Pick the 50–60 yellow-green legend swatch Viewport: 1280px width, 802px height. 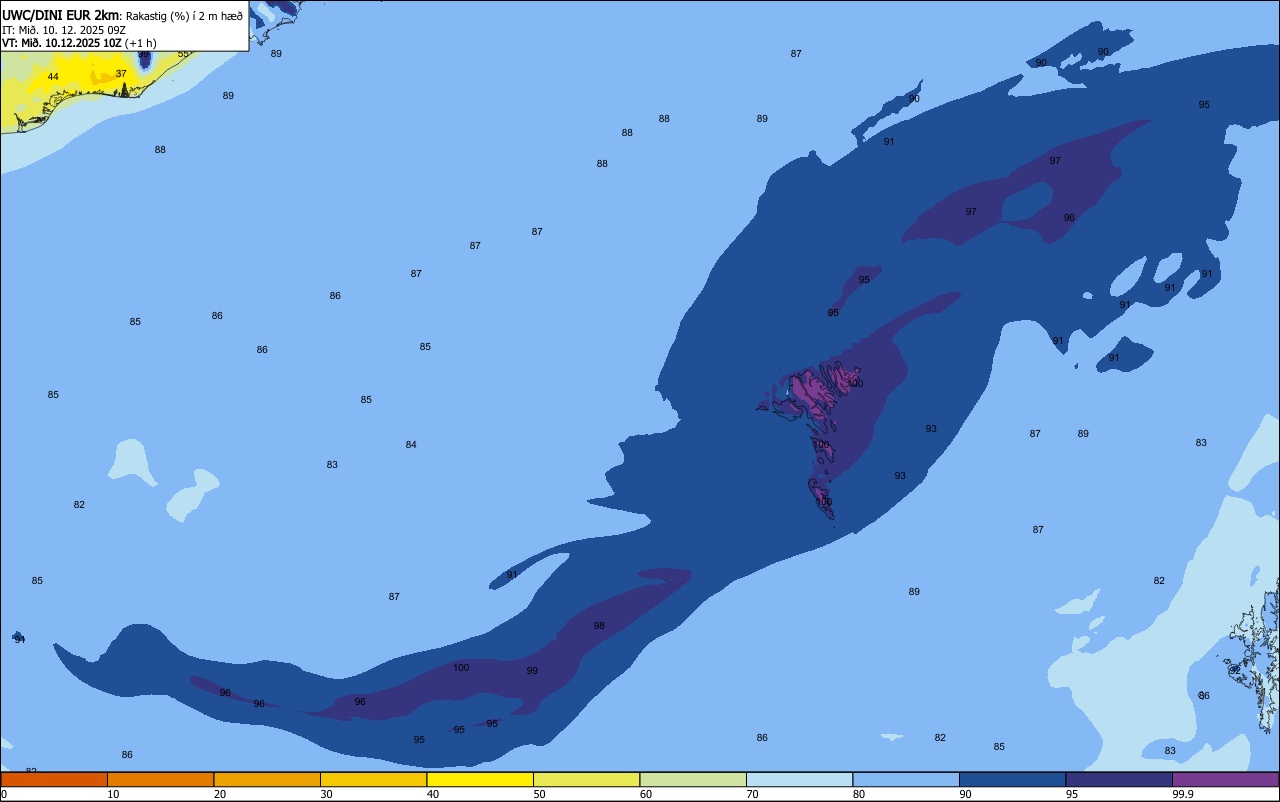point(587,779)
